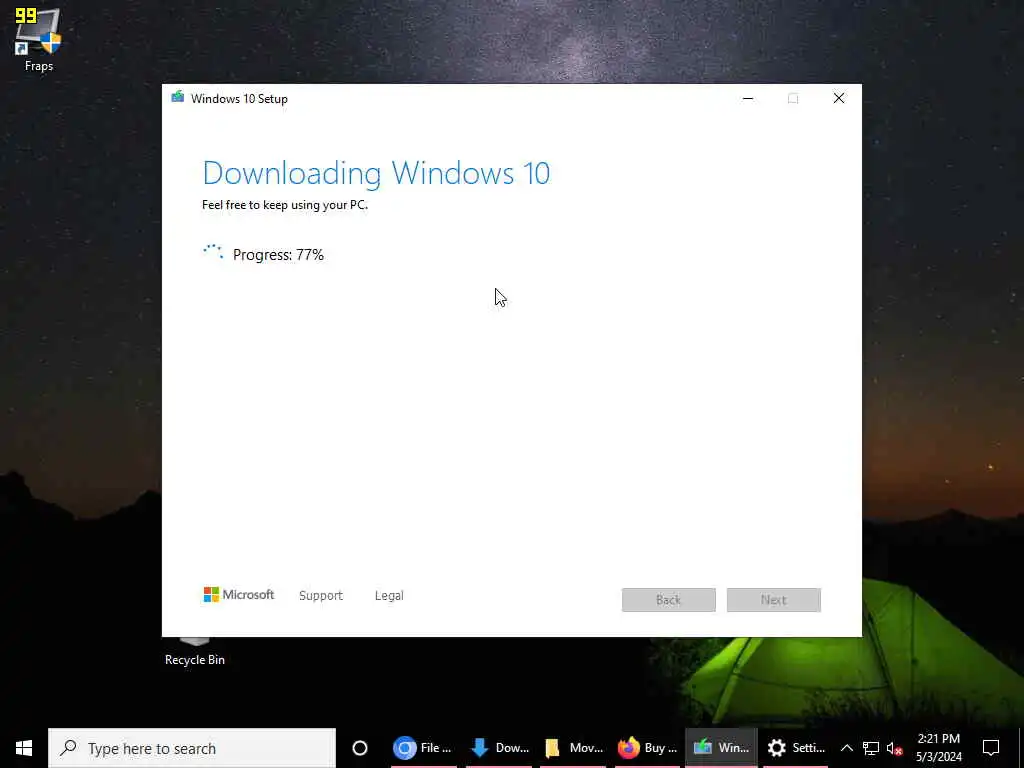Image resolution: width=1024 pixels, height=768 pixels.
Task: Open the Support link
Action: pyautogui.click(x=321, y=595)
